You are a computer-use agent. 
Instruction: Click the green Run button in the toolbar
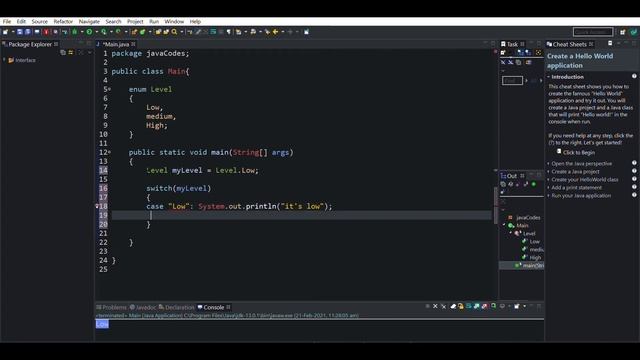point(89,31)
